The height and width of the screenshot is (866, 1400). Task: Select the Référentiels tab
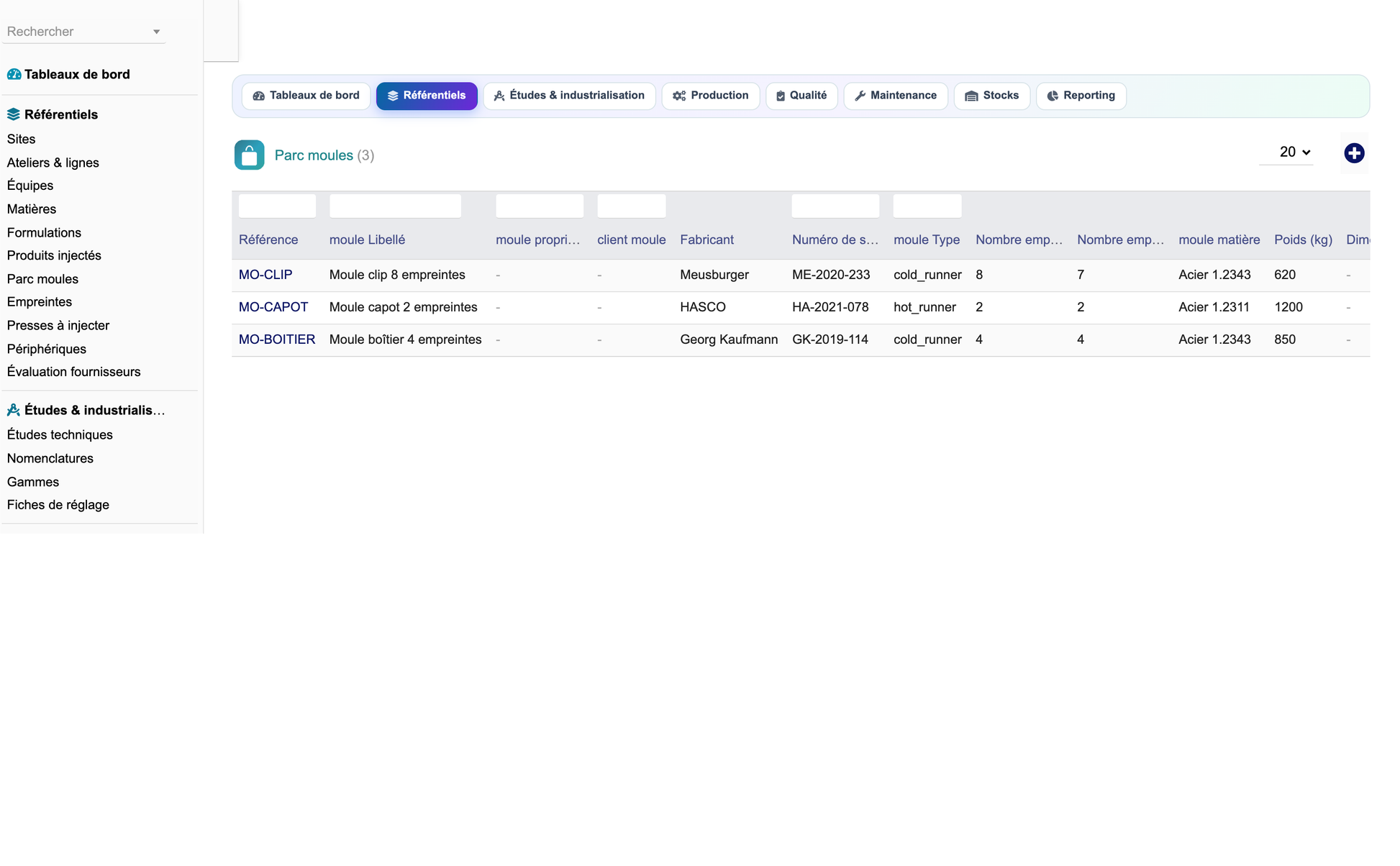click(427, 96)
